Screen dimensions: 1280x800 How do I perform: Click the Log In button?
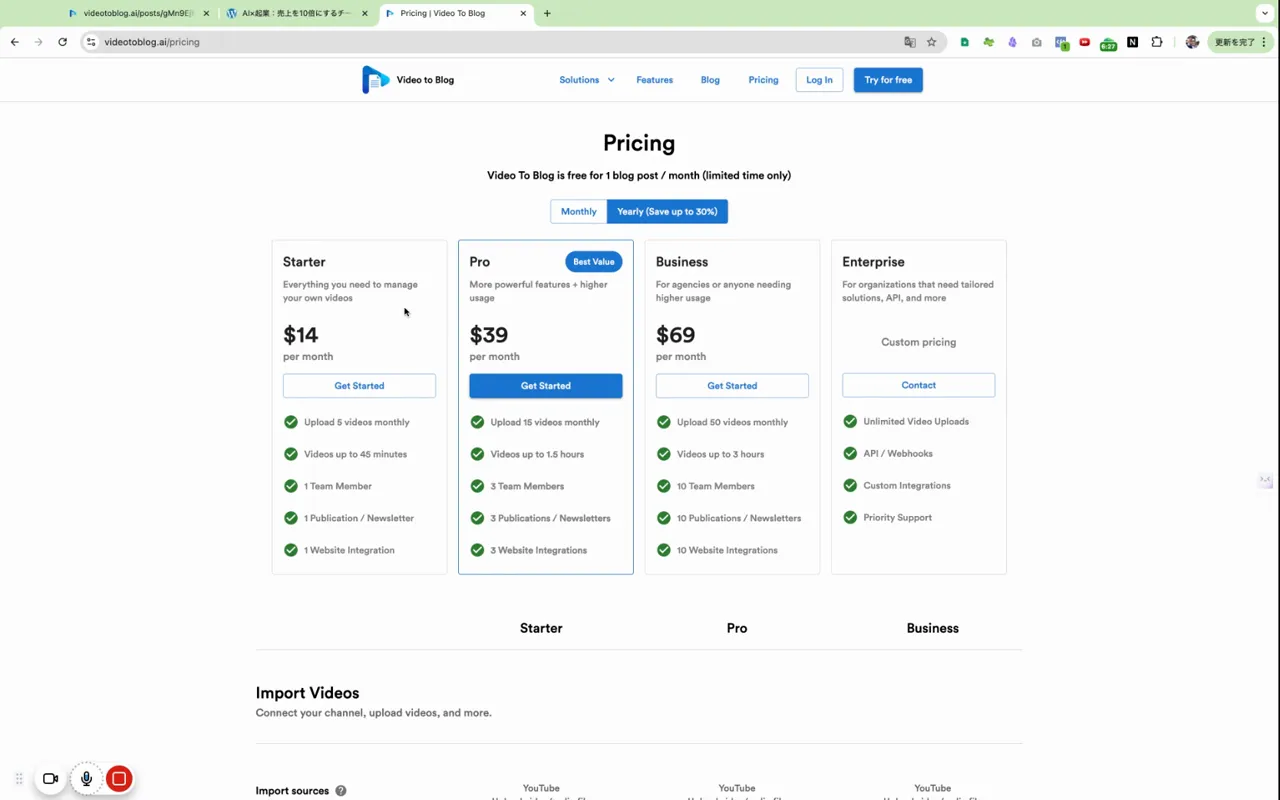click(x=819, y=80)
